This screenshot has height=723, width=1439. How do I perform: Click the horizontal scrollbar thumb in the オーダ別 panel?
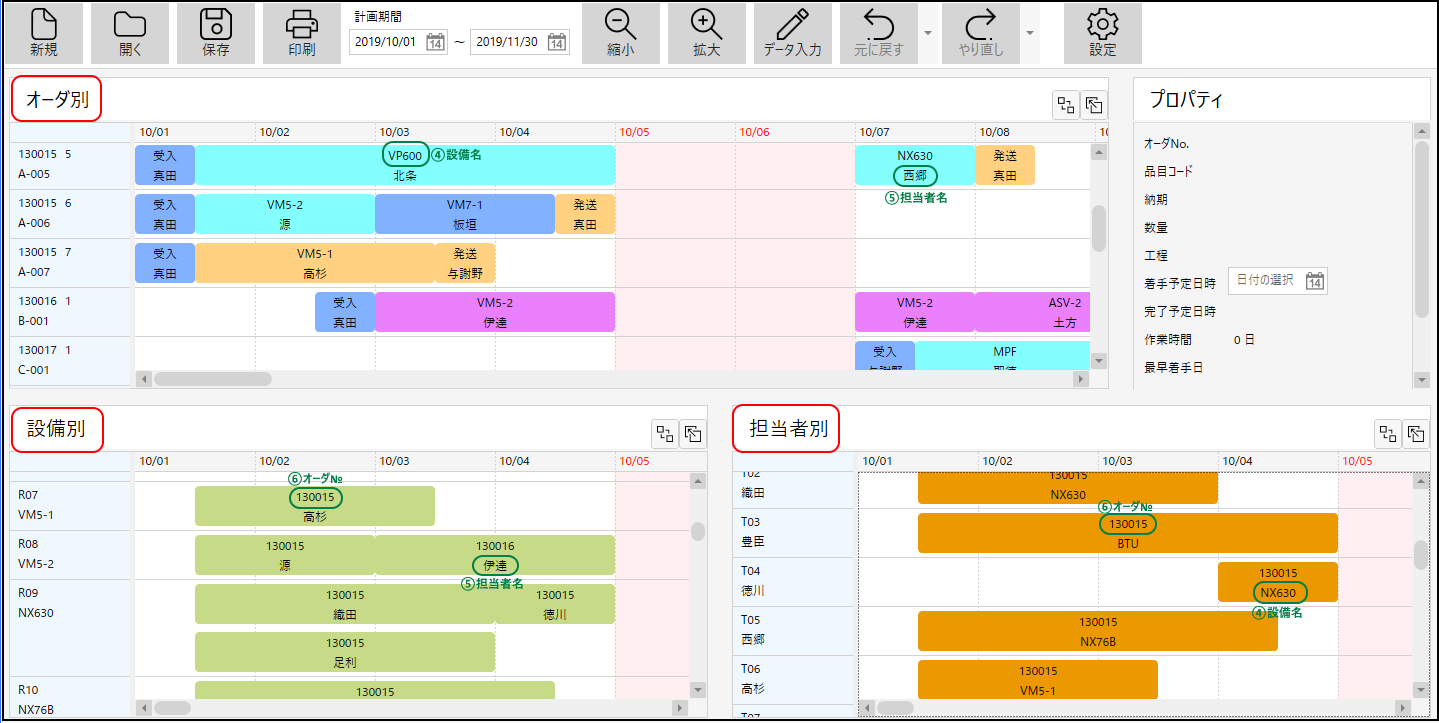point(212,379)
